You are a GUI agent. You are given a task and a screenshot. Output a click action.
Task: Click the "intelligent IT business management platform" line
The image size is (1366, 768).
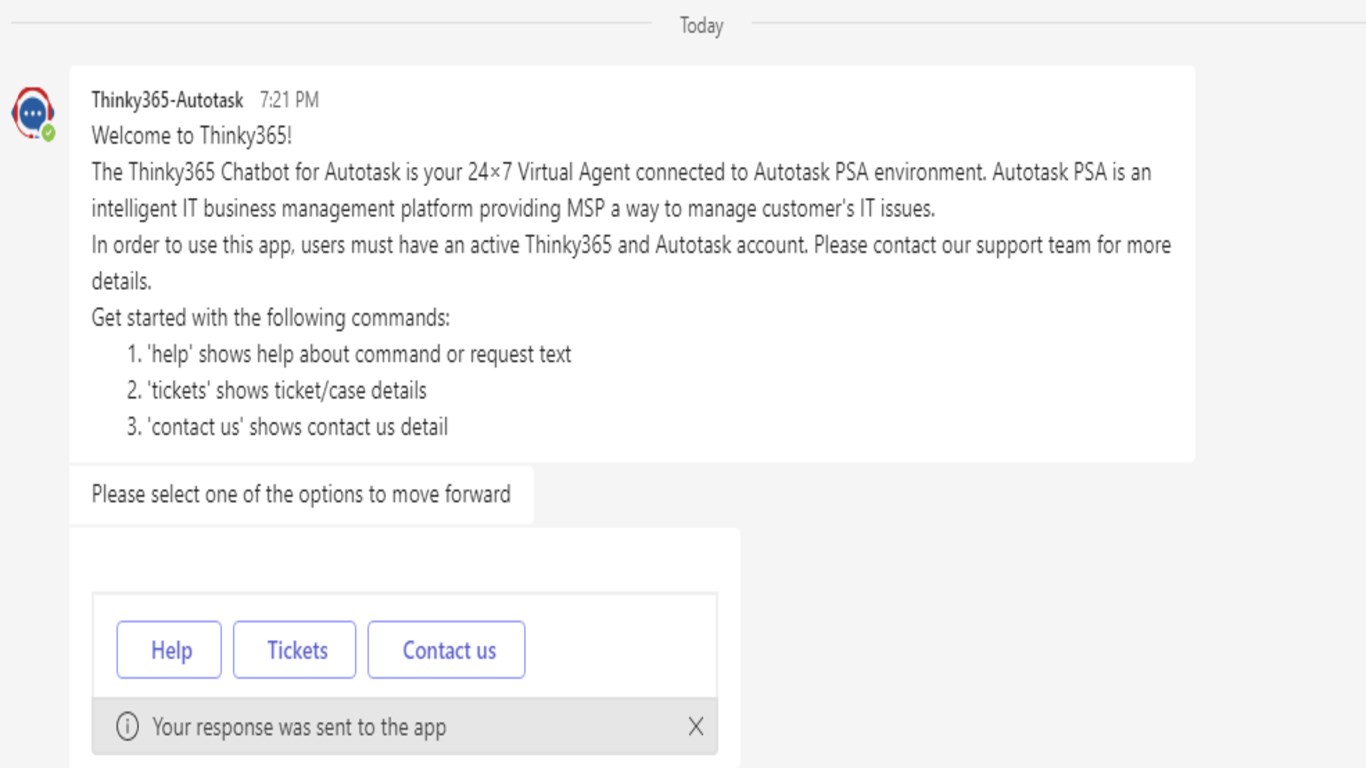click(x=513, y=209)
